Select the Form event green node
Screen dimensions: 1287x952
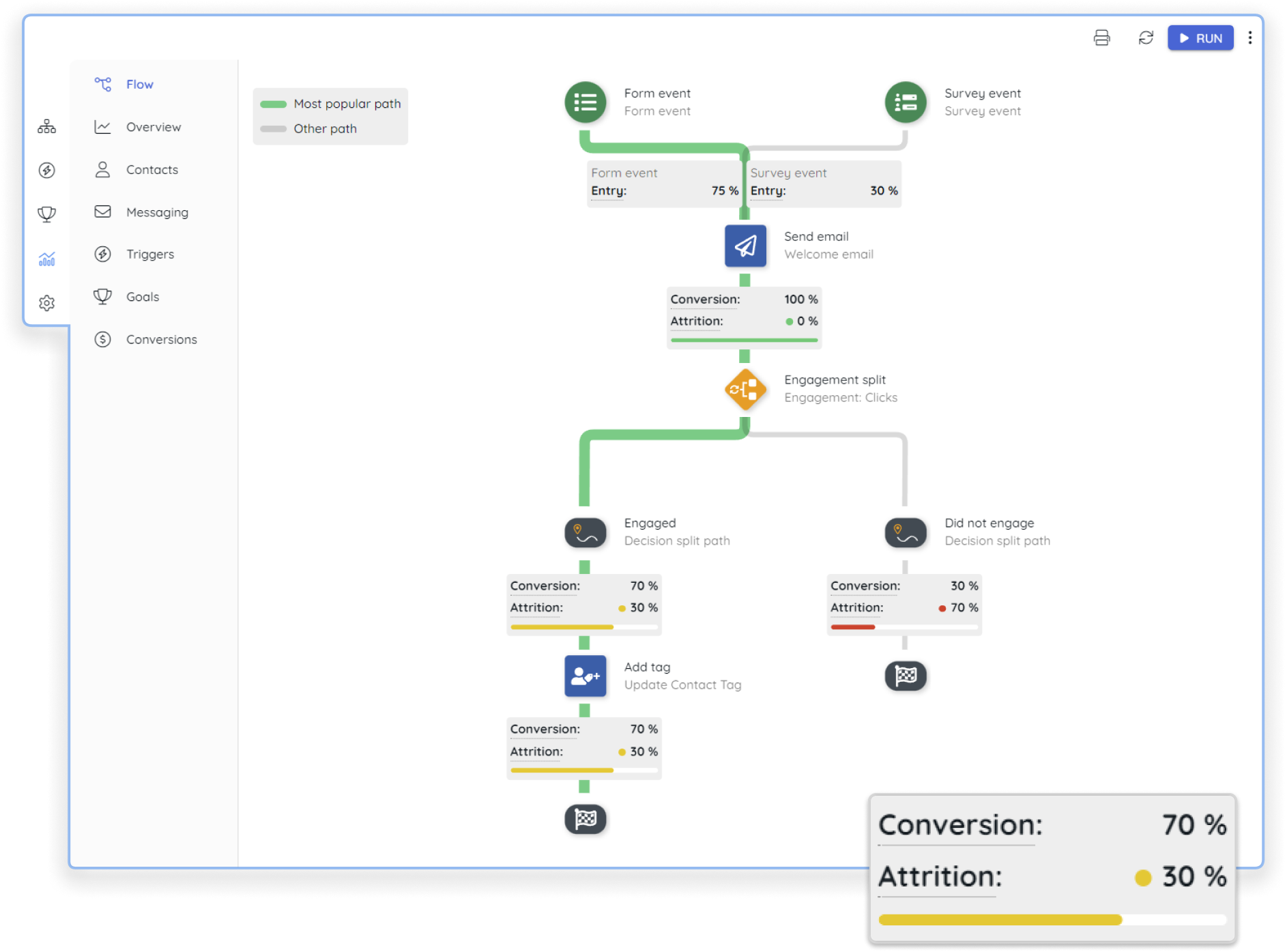click(585, 102)
